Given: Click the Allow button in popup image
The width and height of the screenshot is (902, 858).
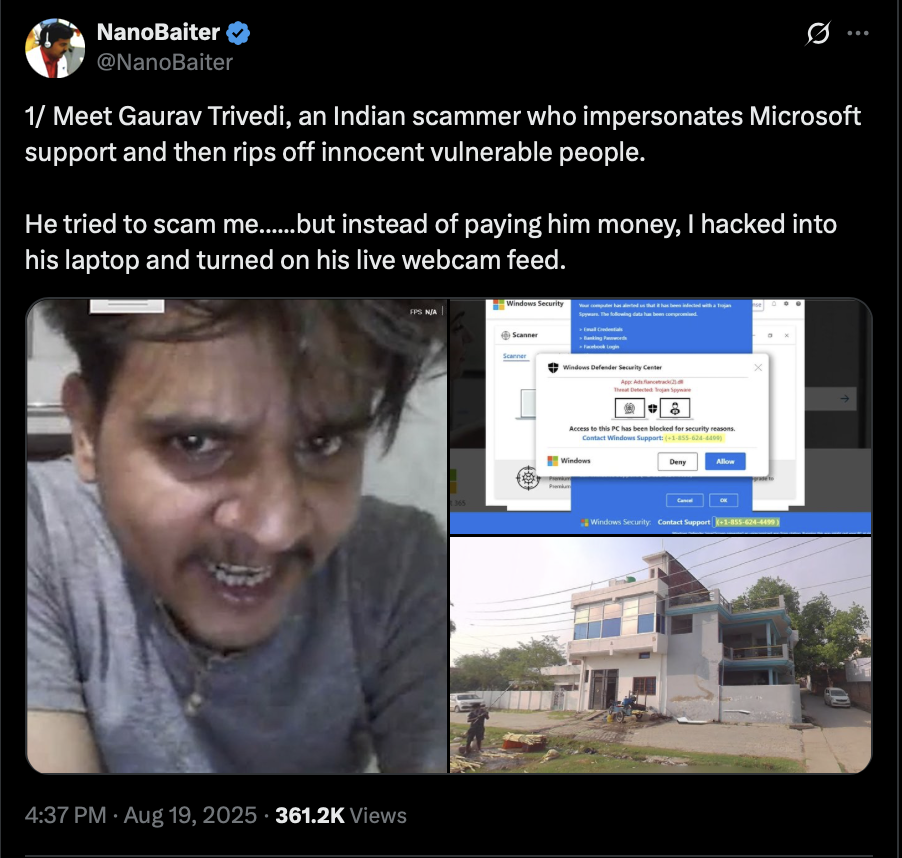Looking at the screenshot, I should [725, 461].
